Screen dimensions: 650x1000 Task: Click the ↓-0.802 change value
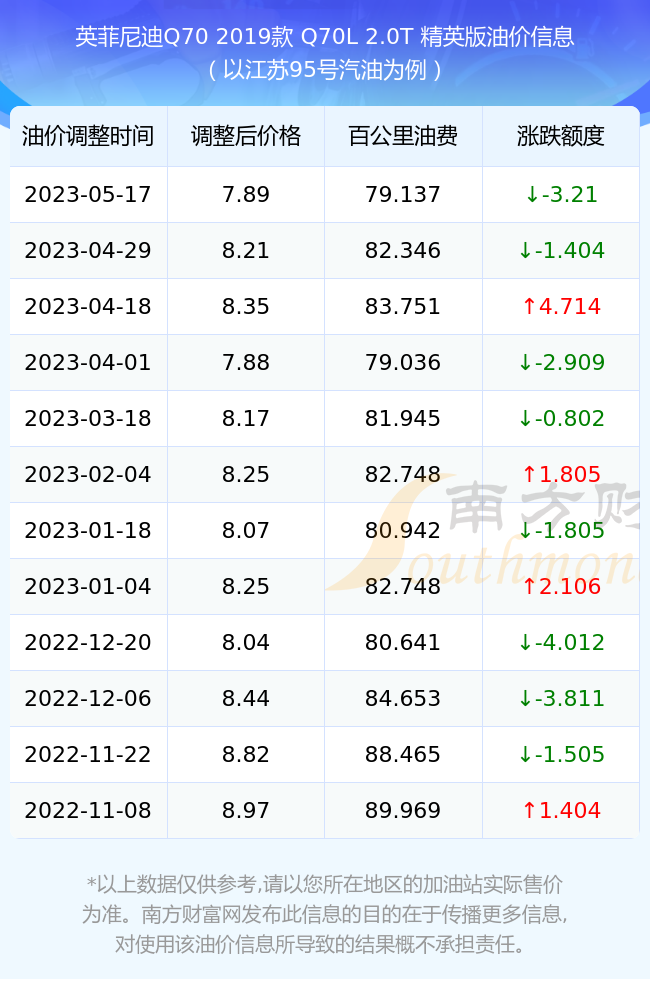coord(561,419)
